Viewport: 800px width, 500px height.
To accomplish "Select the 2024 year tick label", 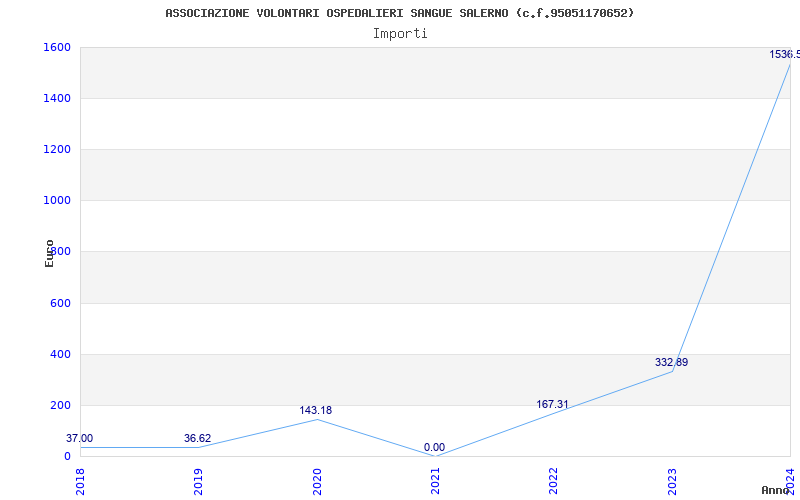I will pos(790,480).
